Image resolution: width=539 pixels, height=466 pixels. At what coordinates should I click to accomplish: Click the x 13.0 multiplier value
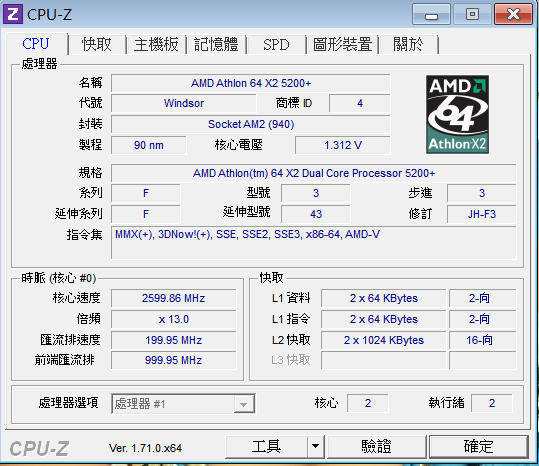(174, 319)
